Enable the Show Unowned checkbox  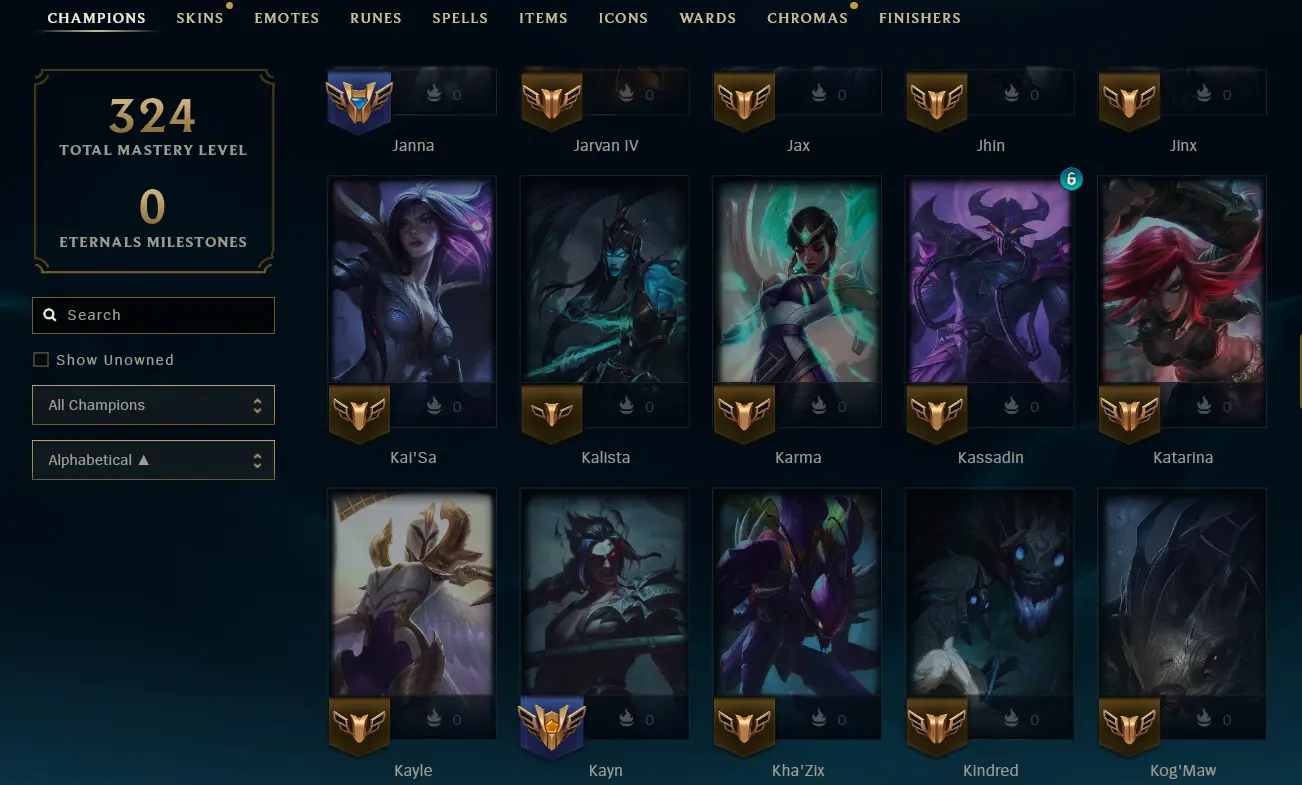(x=41, y=360)
